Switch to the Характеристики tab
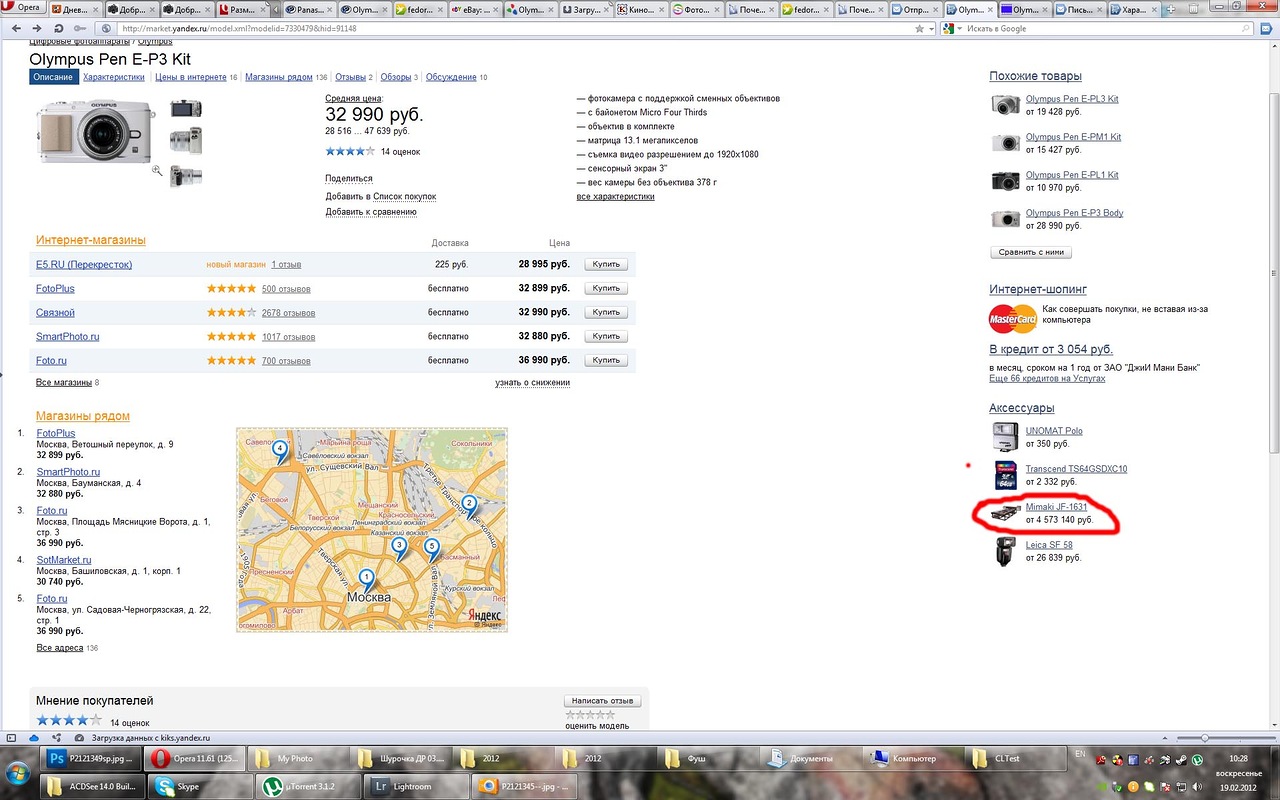Viewport: 1280px width, 800px height. point(114,77)
